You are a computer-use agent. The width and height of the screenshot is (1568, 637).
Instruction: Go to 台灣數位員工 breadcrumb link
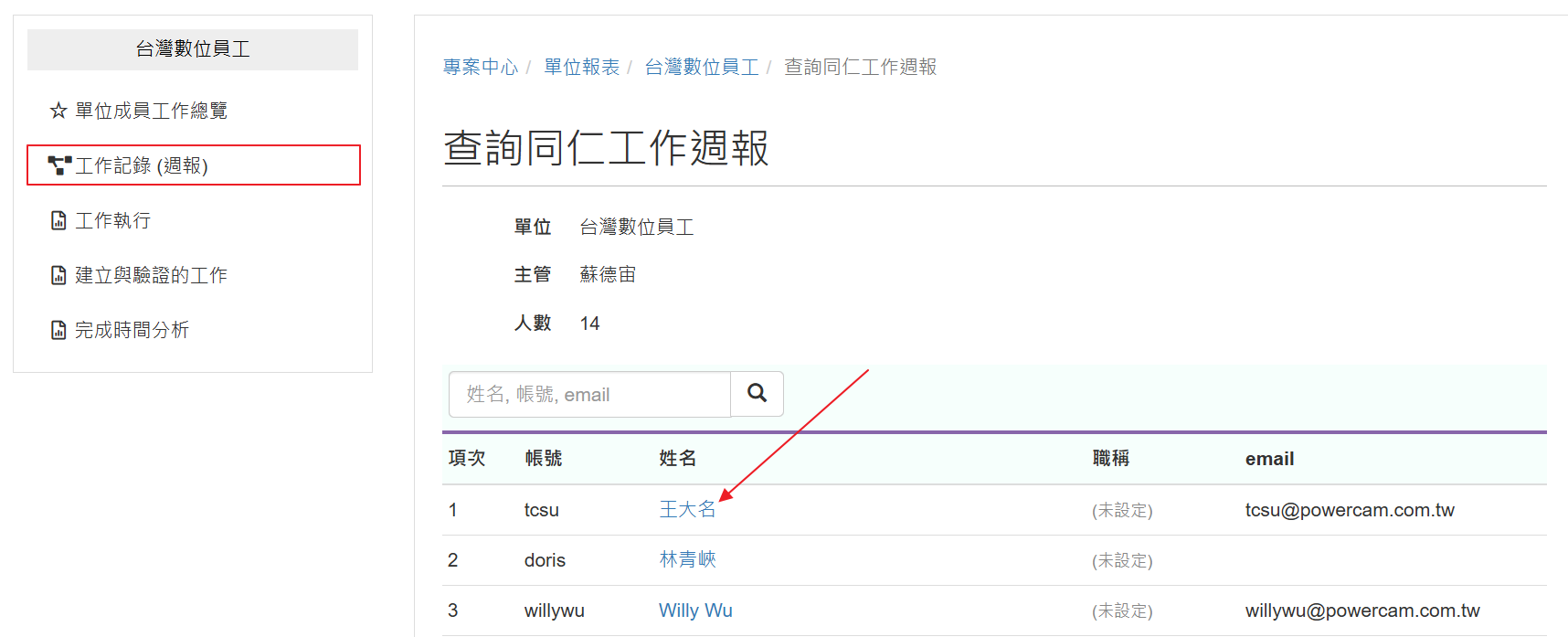pyautogui.click(x=702, y=67)
